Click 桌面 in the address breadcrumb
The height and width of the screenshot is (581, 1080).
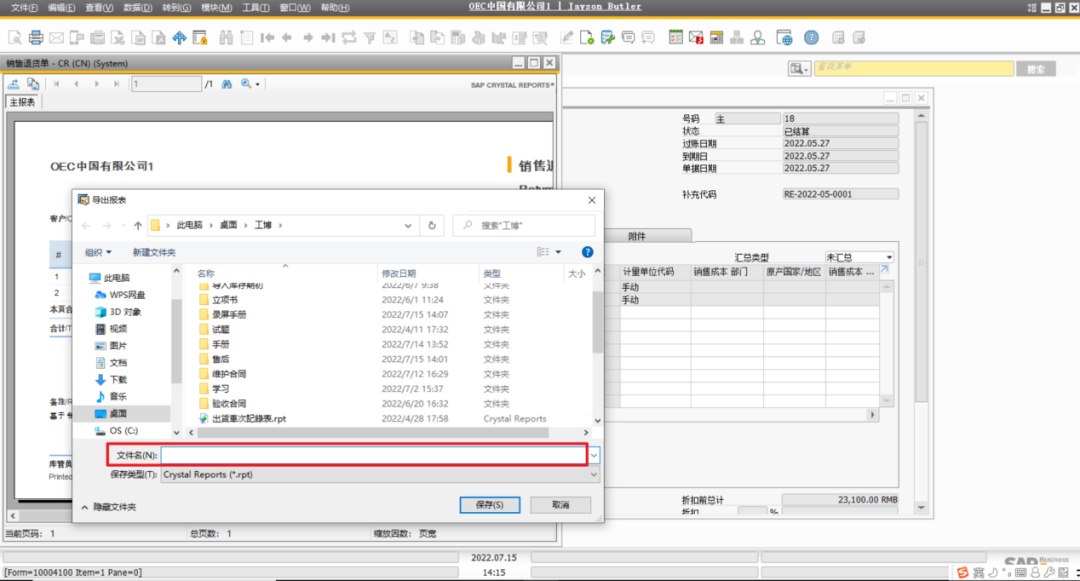[228, 225]
